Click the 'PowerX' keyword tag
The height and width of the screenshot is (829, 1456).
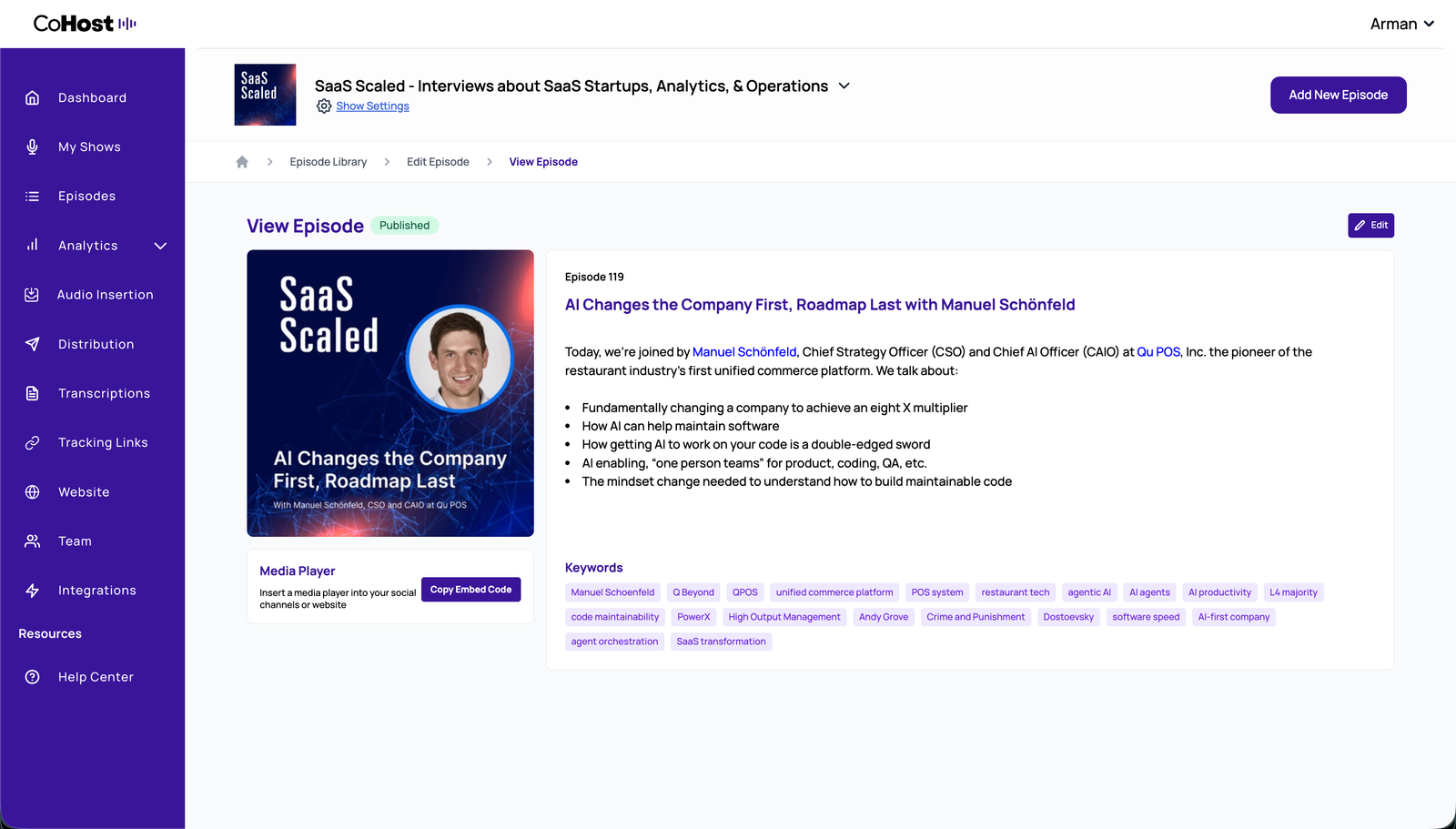(693, 617)
